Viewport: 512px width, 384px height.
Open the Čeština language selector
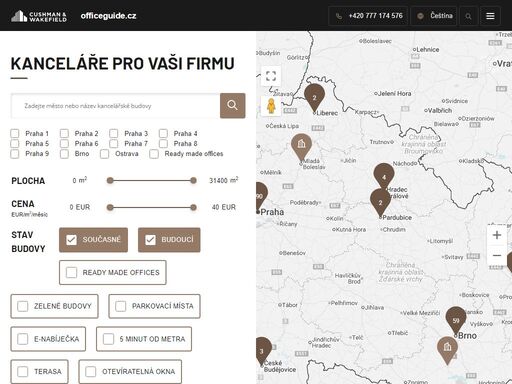pyautogui.click(x=435, y=16)
